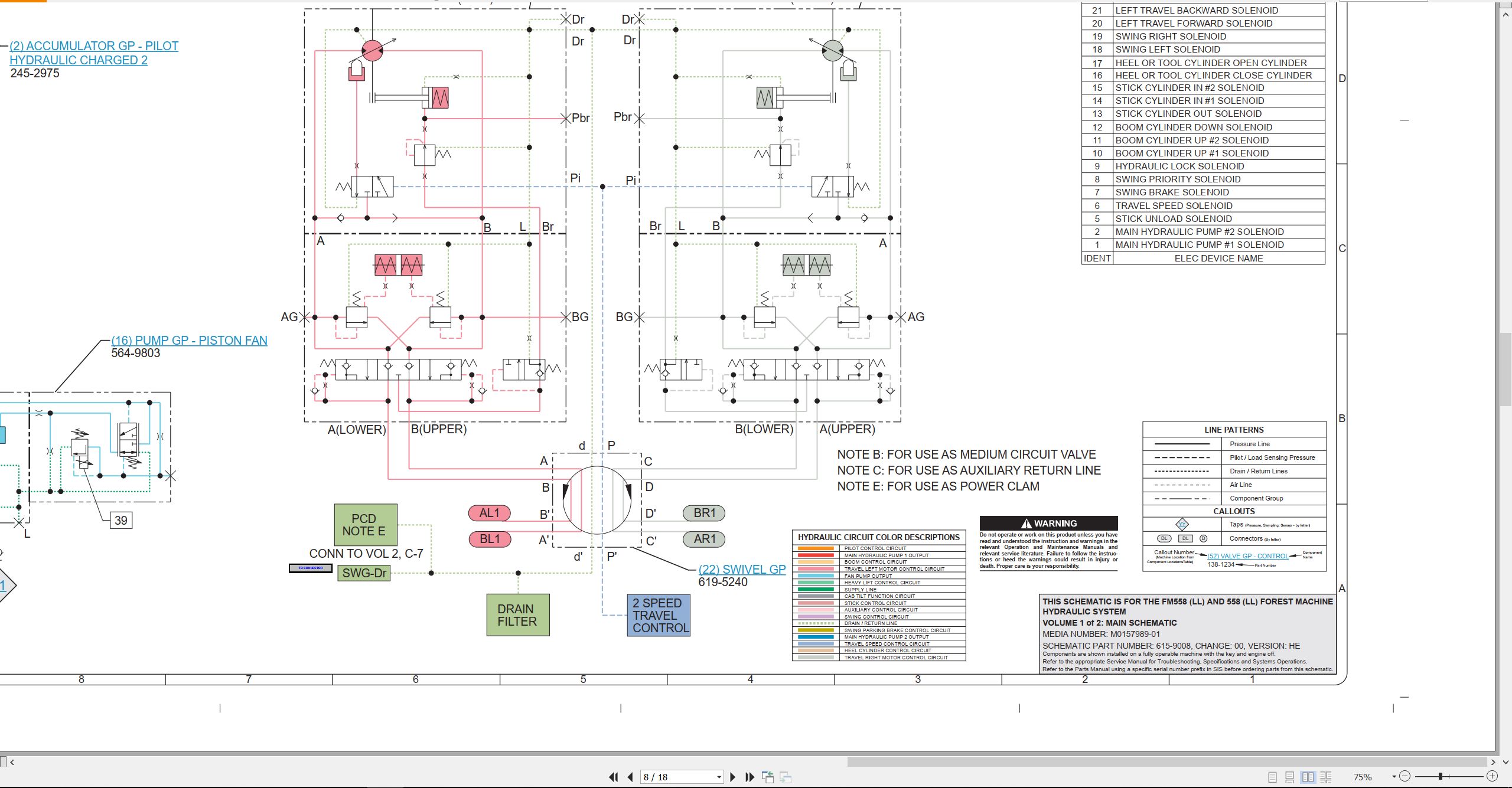Click the HYDRAULIC CIRCUIT COLOR DESCRIPTIONS title
This screenshot has width=1512, height=788.
pos(879,537)
